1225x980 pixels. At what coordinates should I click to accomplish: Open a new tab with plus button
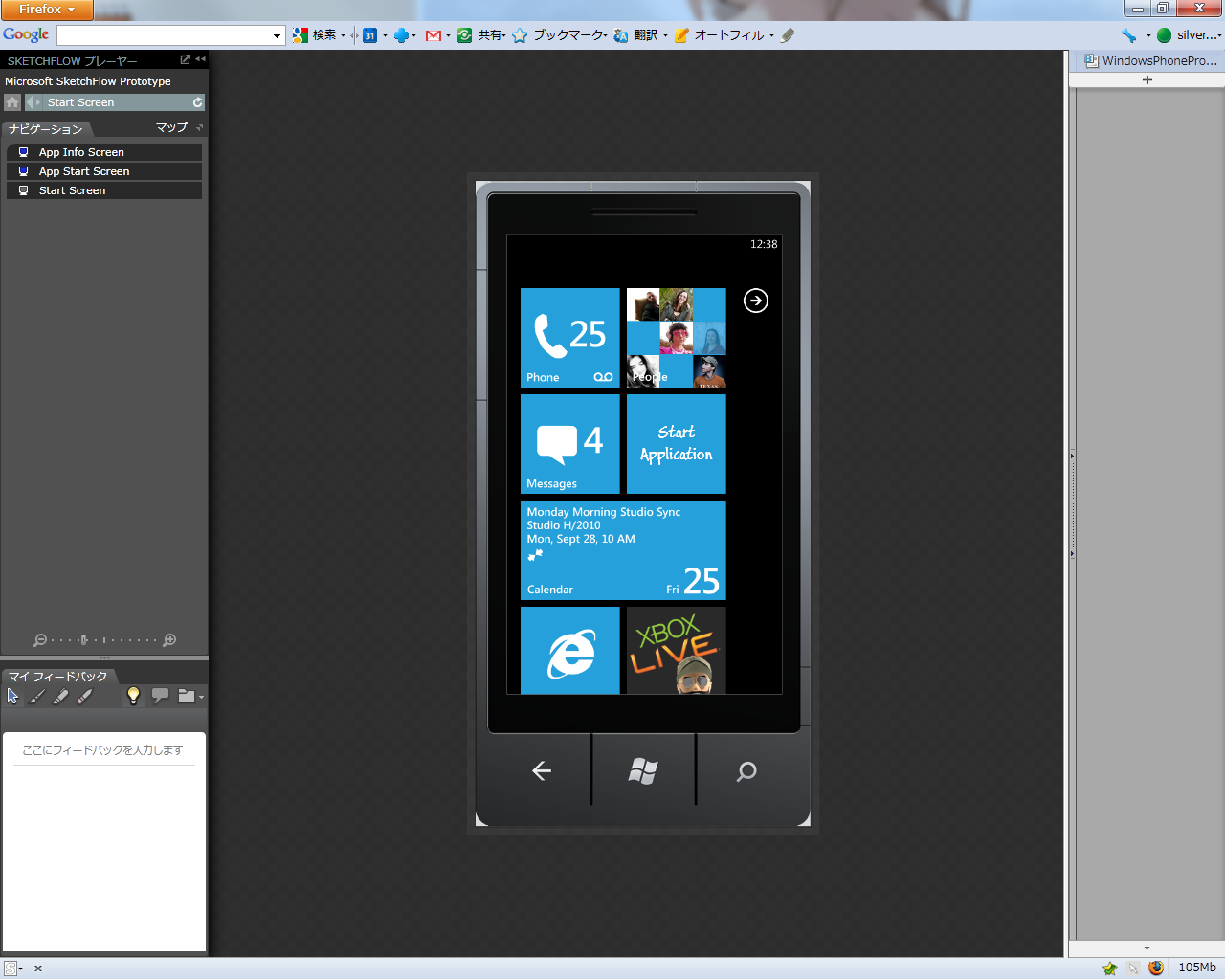click(x=1147, y=80)
